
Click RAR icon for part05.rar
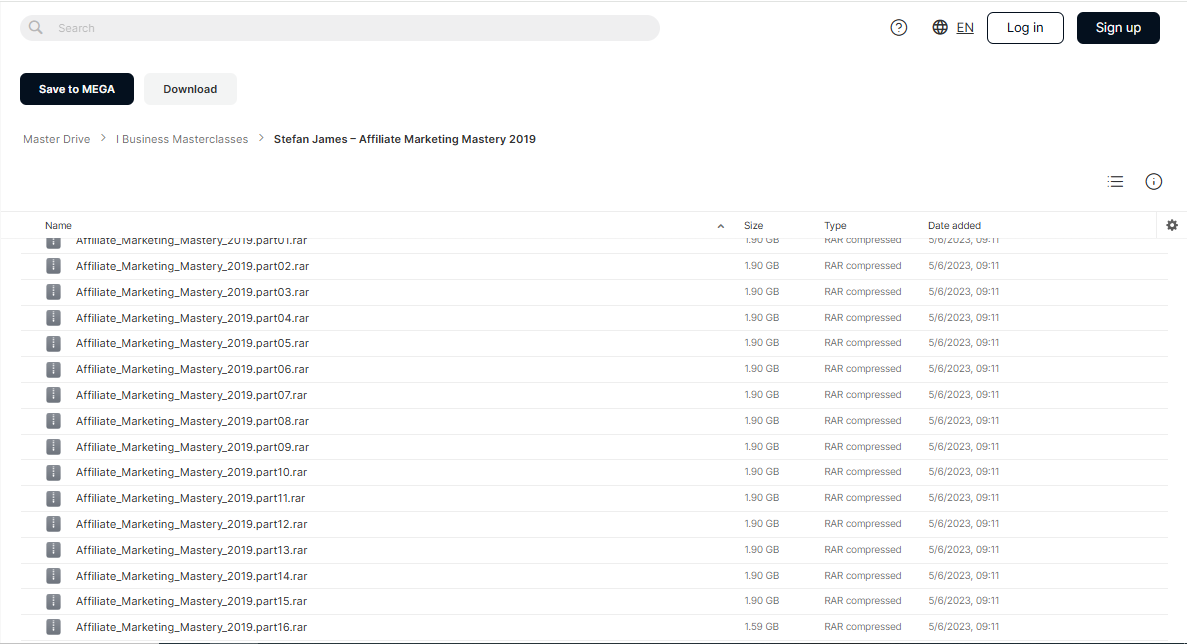(x=53, y=344)
